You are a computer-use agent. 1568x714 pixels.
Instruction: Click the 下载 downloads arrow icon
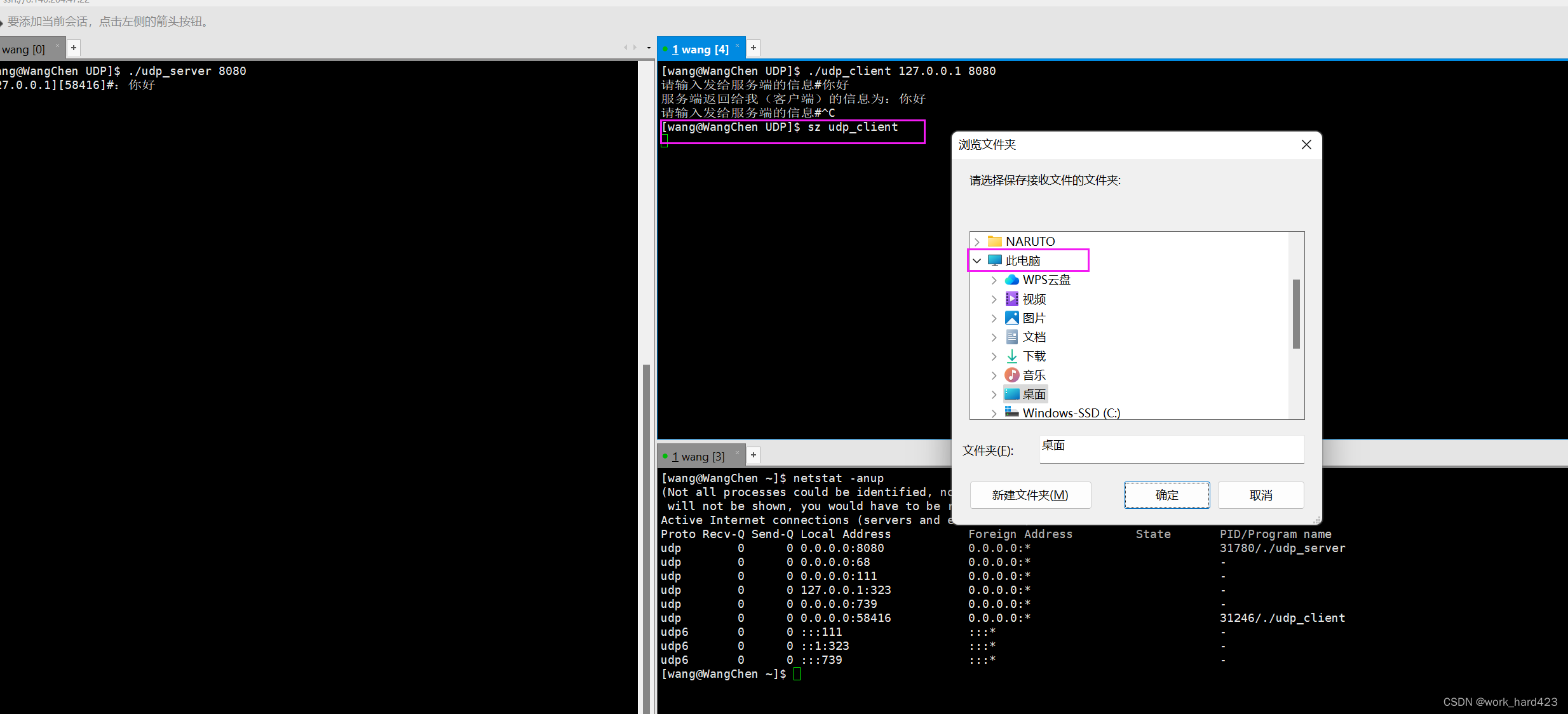coord(1012,356)
